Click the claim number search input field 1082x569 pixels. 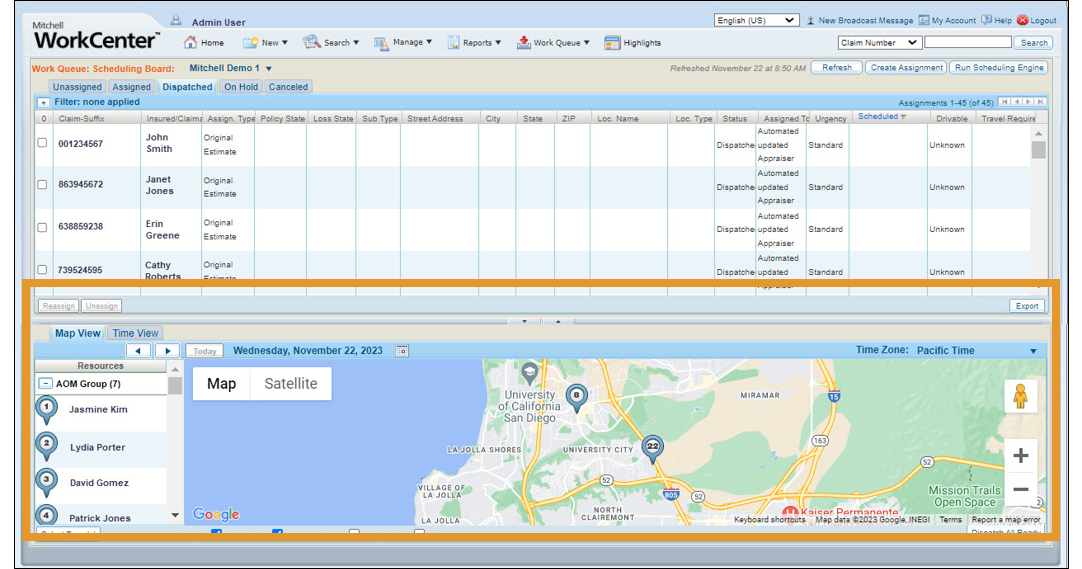[967, 43]
